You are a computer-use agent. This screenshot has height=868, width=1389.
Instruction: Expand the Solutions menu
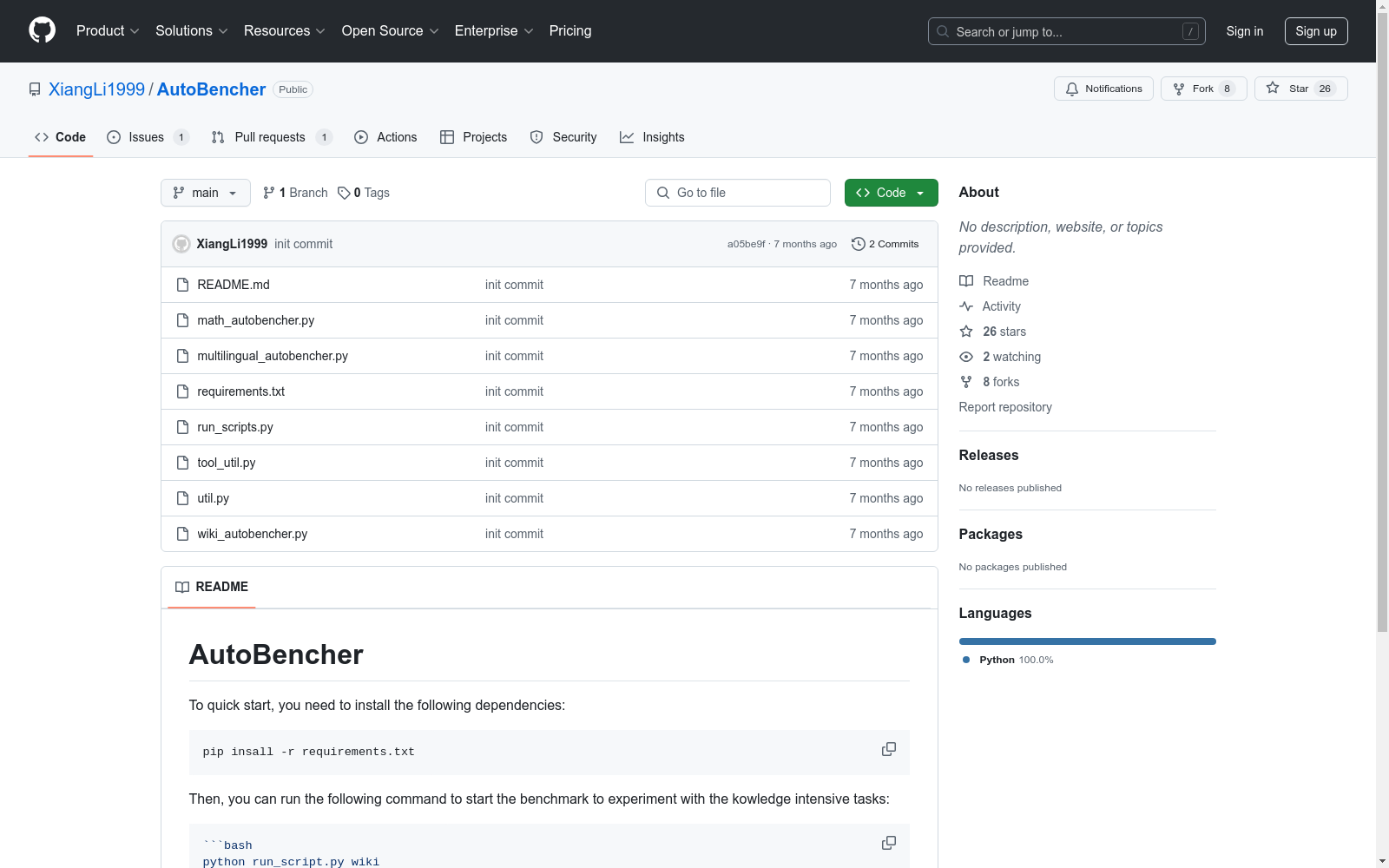pos(192,31)
